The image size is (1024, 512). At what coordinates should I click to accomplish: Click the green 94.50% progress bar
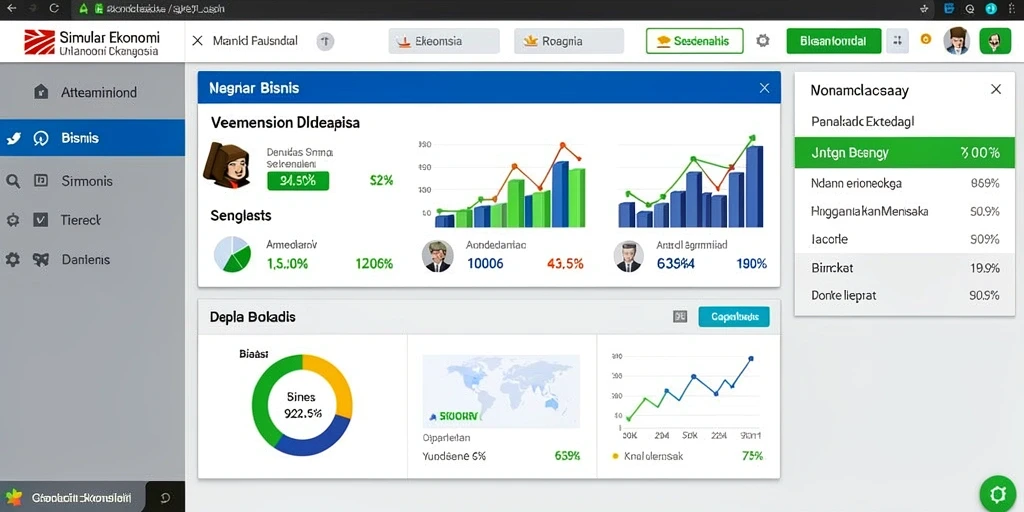298,181
